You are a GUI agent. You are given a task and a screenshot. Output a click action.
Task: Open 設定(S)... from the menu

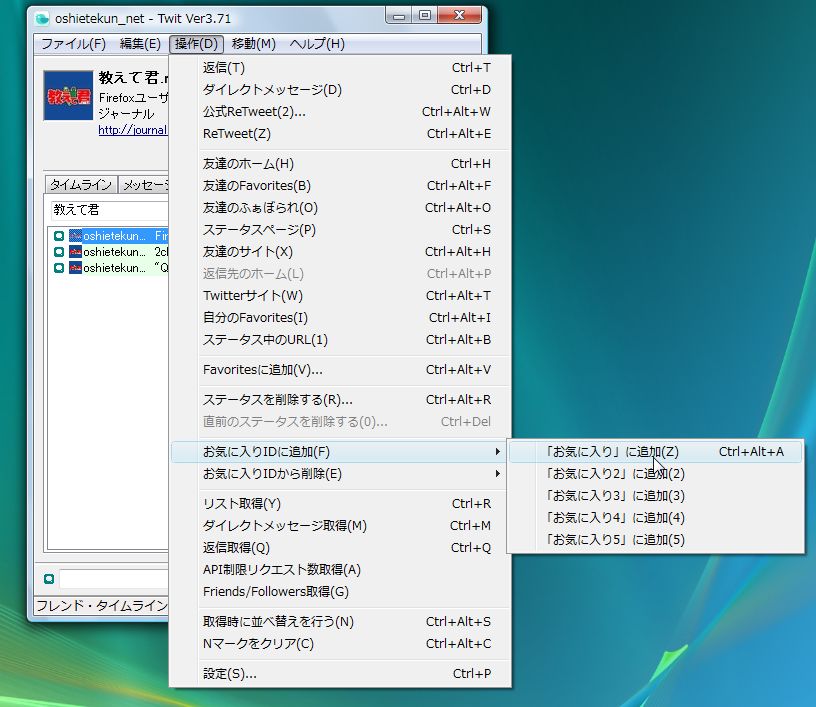click(341, 674)
